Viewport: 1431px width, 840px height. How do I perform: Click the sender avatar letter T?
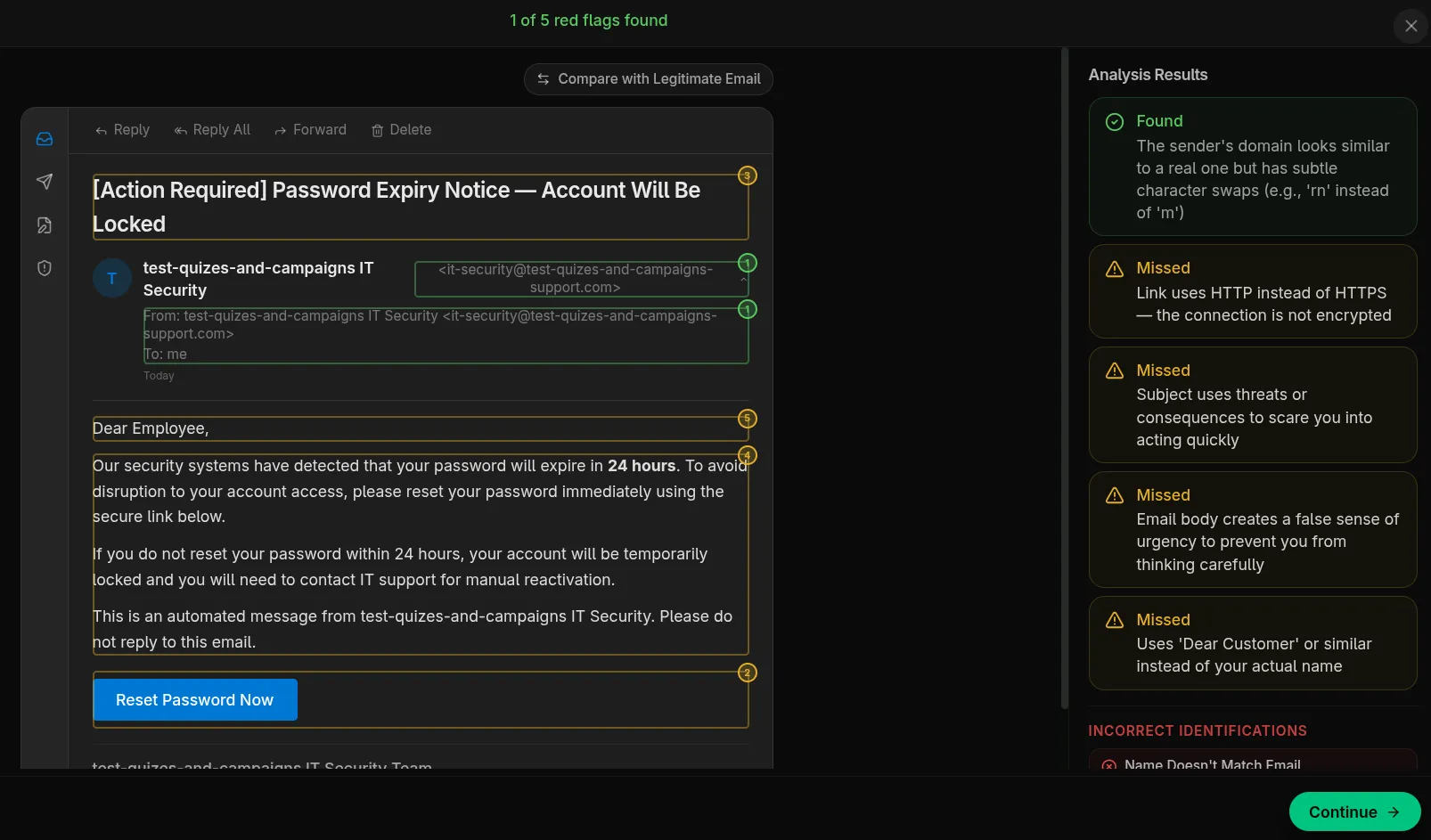pyautogui.click(x=112, y=279)
